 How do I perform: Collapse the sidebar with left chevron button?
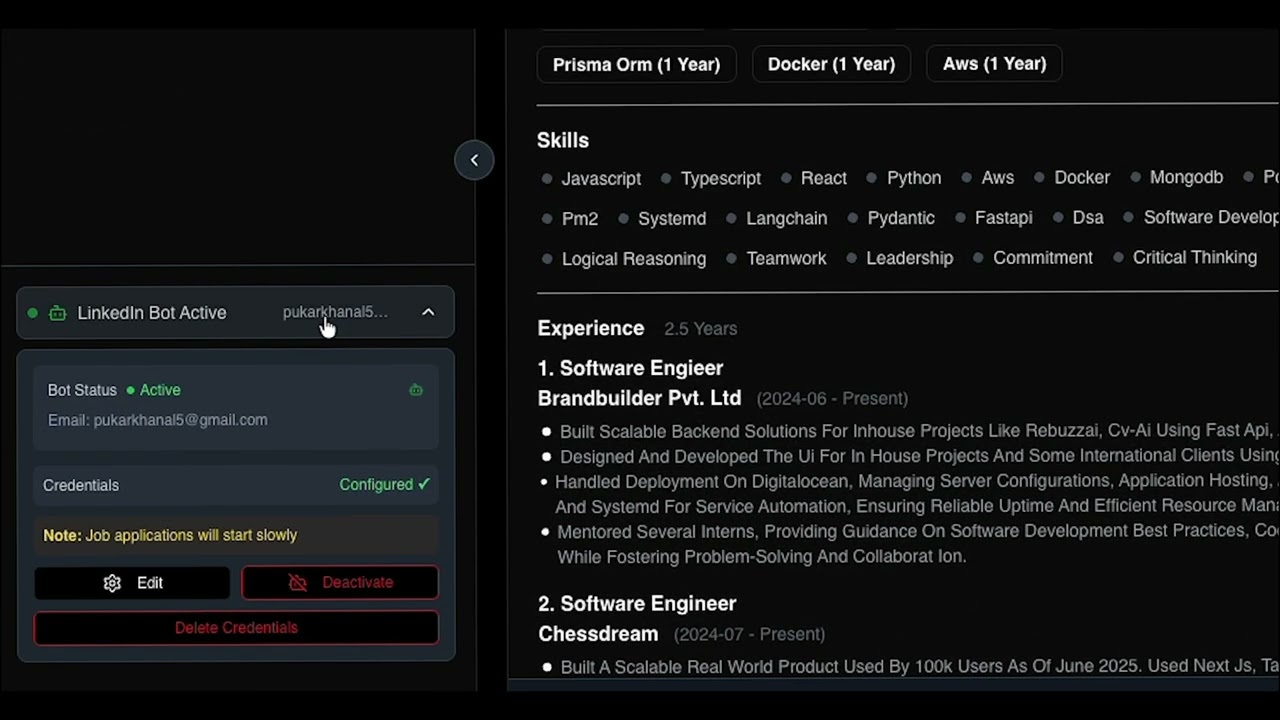(x=474, y=160)
